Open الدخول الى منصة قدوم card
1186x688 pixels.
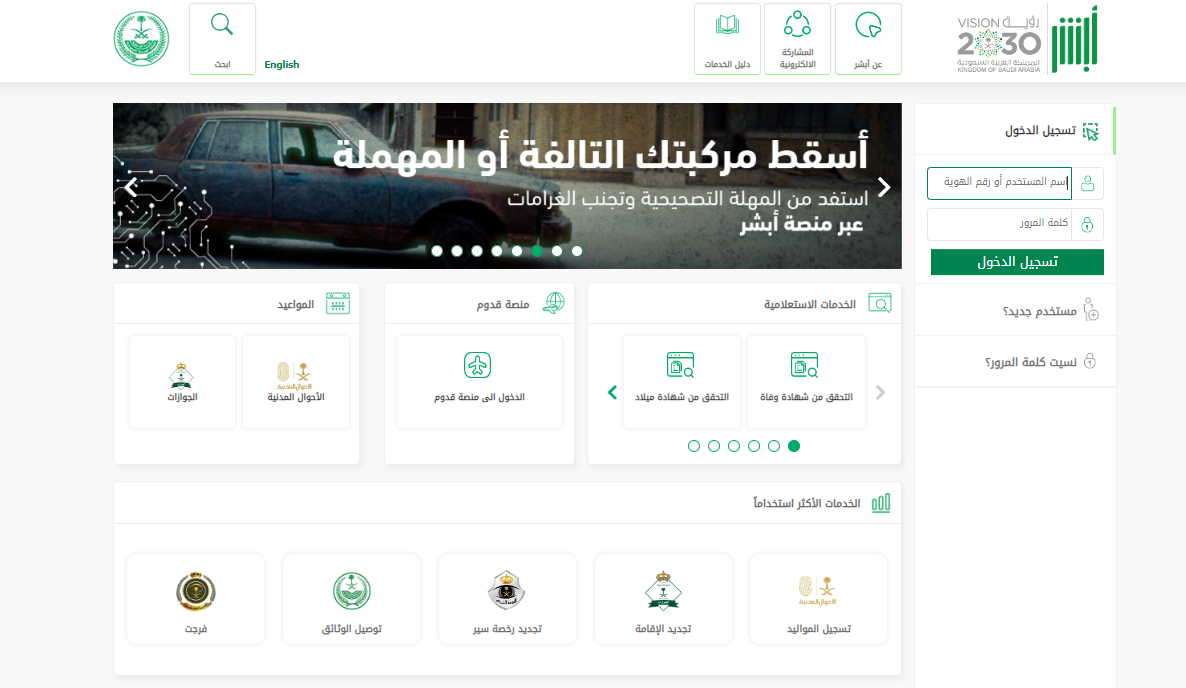tap(480, 382)
